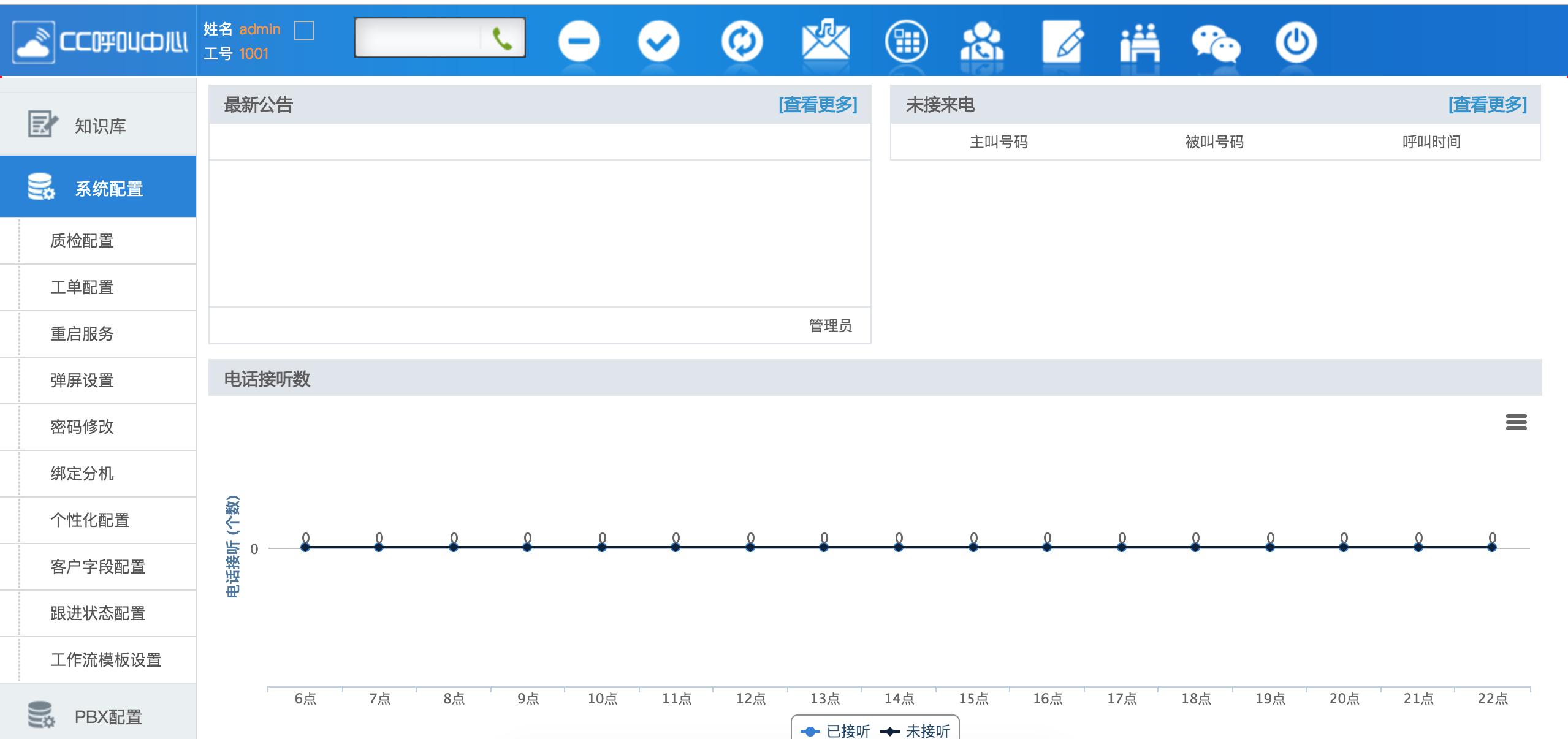
Task: Open the chart hamburger context menu
Action: point(1516,422)
